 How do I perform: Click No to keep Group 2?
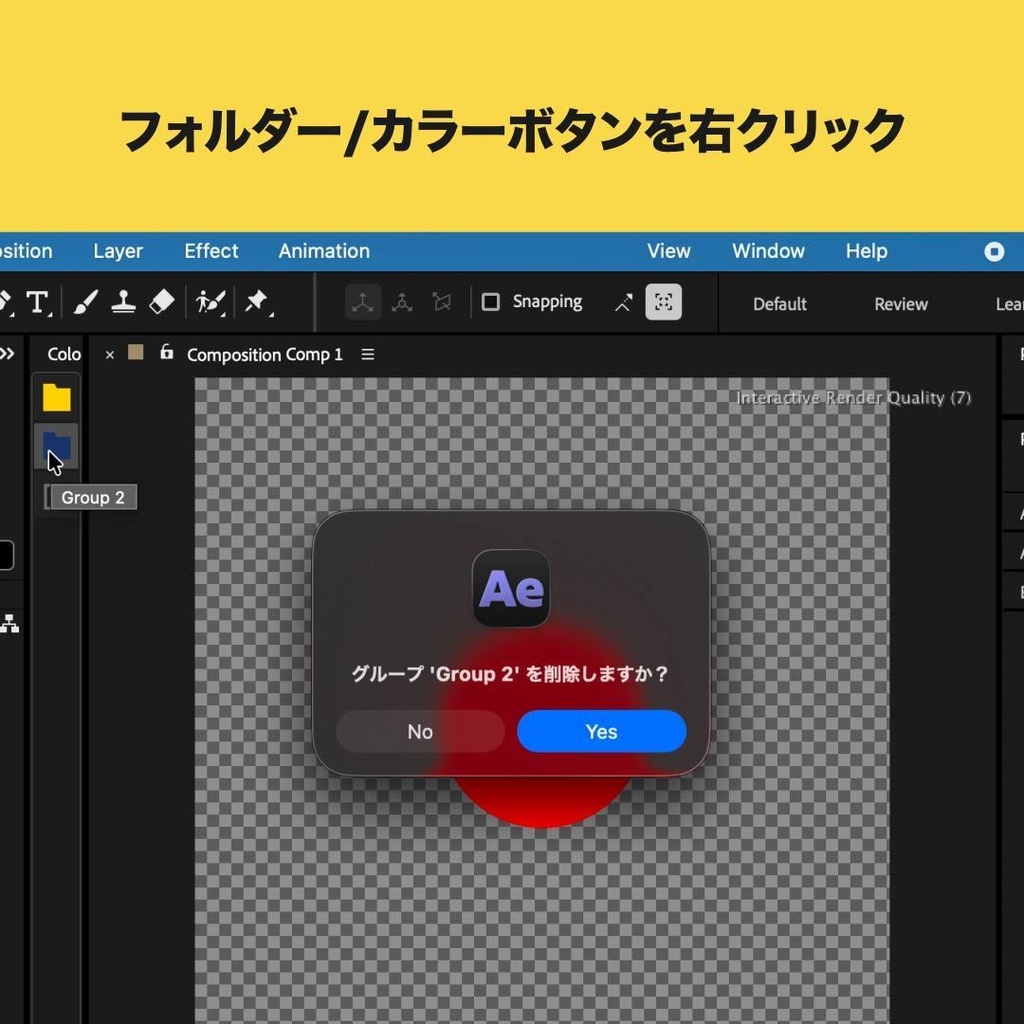tap(419, 731)
